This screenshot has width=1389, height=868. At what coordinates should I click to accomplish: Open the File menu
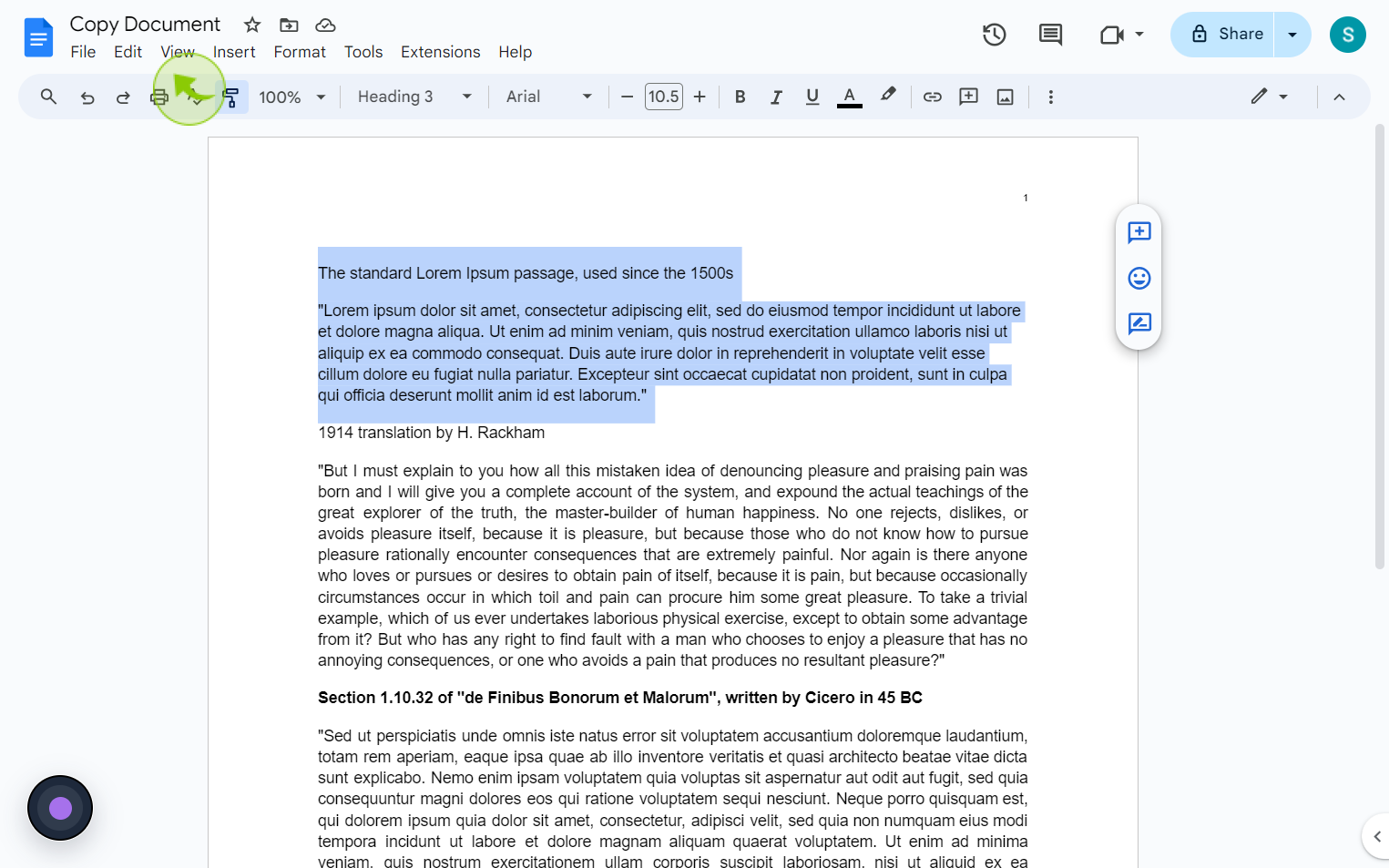click(83, 52)
